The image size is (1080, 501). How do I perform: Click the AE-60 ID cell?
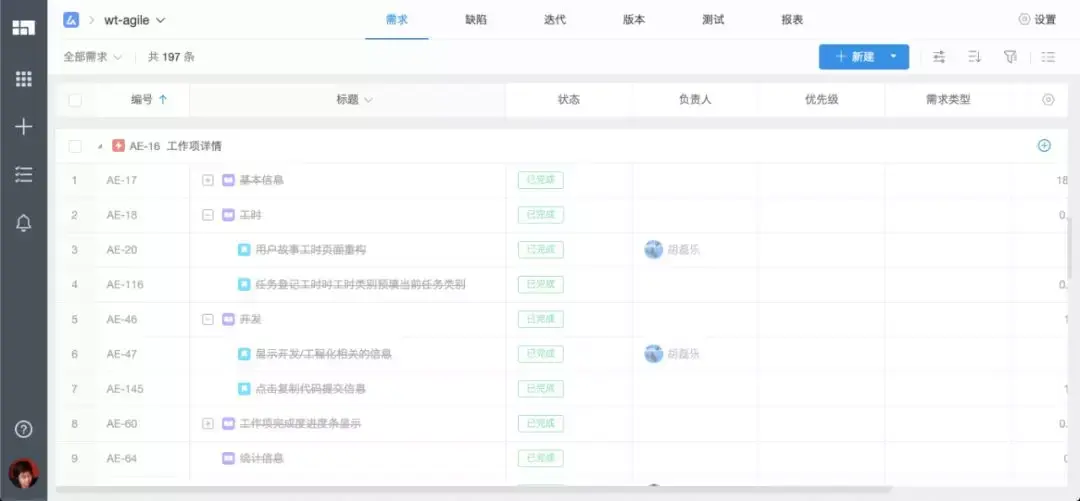(x=122, y=424)
